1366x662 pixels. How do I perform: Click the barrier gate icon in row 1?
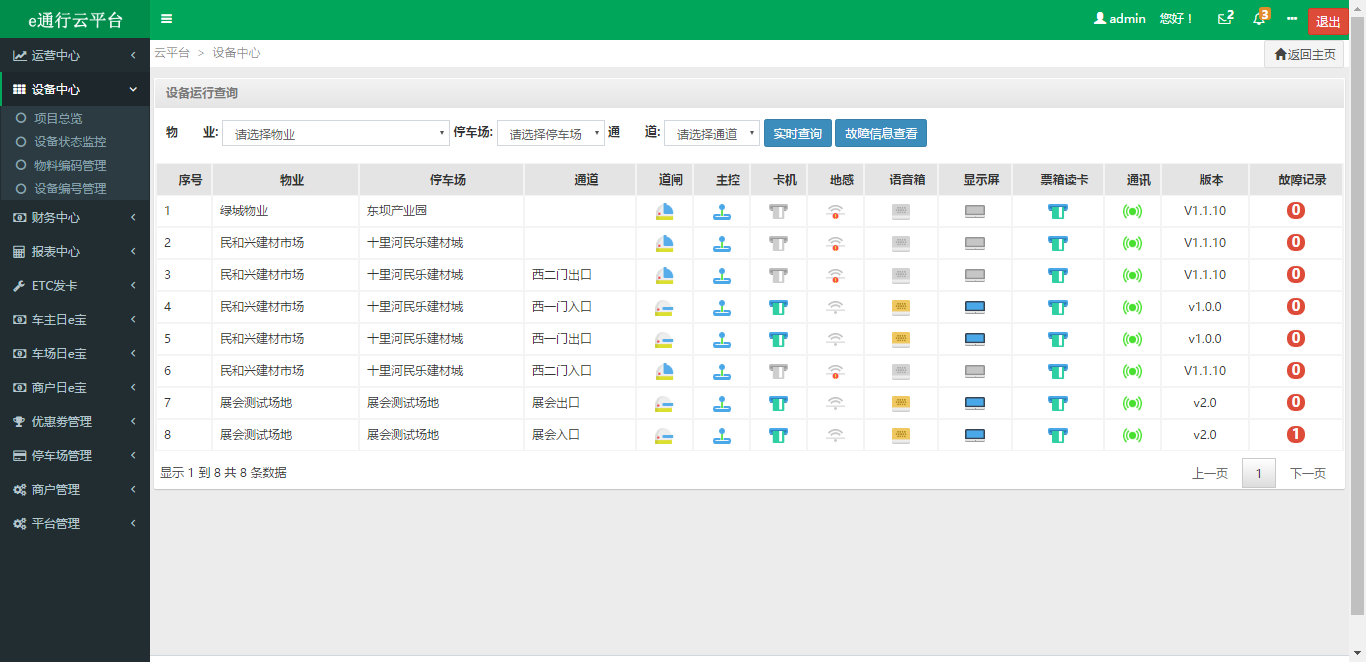coord(664,211)
